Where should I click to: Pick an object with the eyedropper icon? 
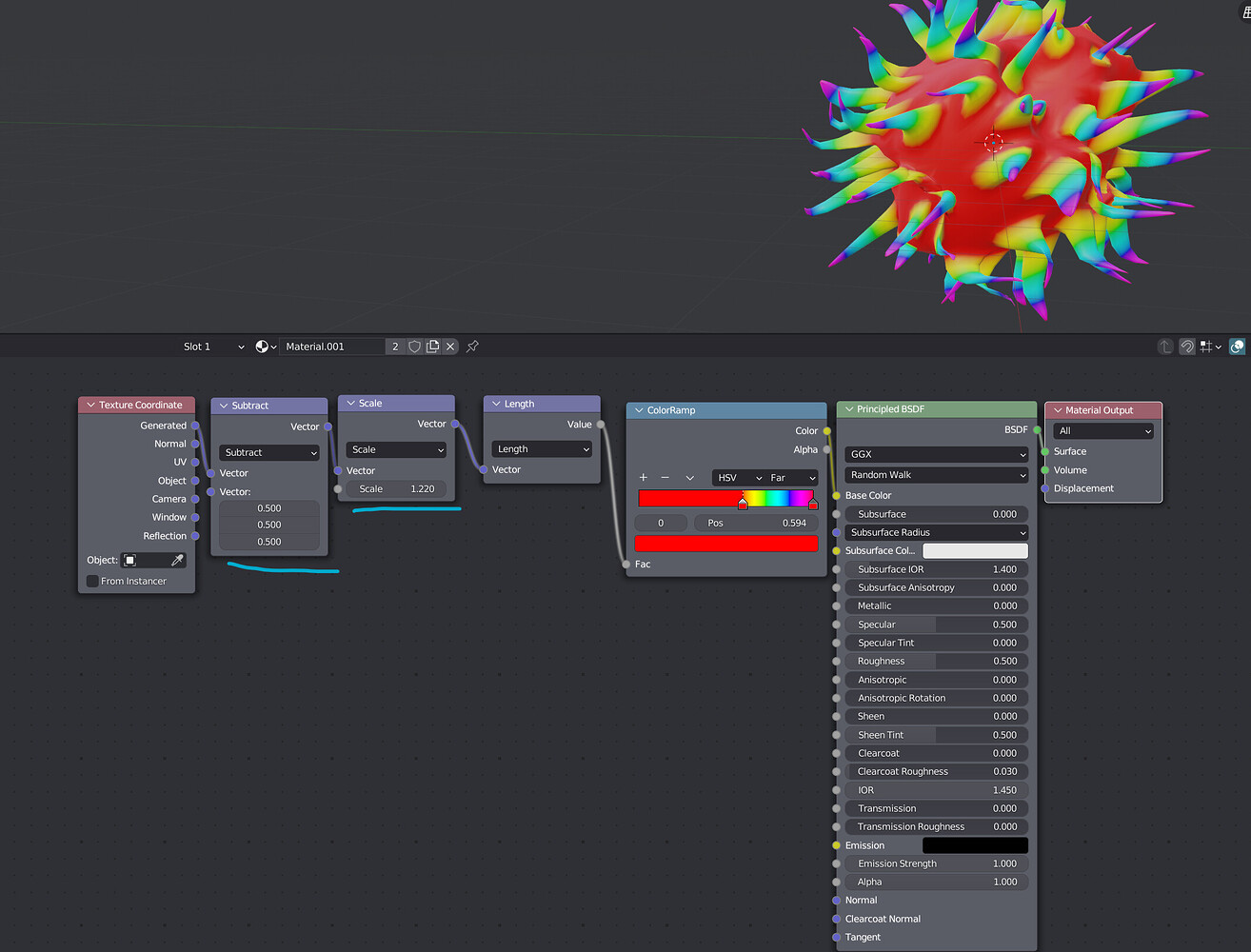pyautogui.click(x=176, y=561)
